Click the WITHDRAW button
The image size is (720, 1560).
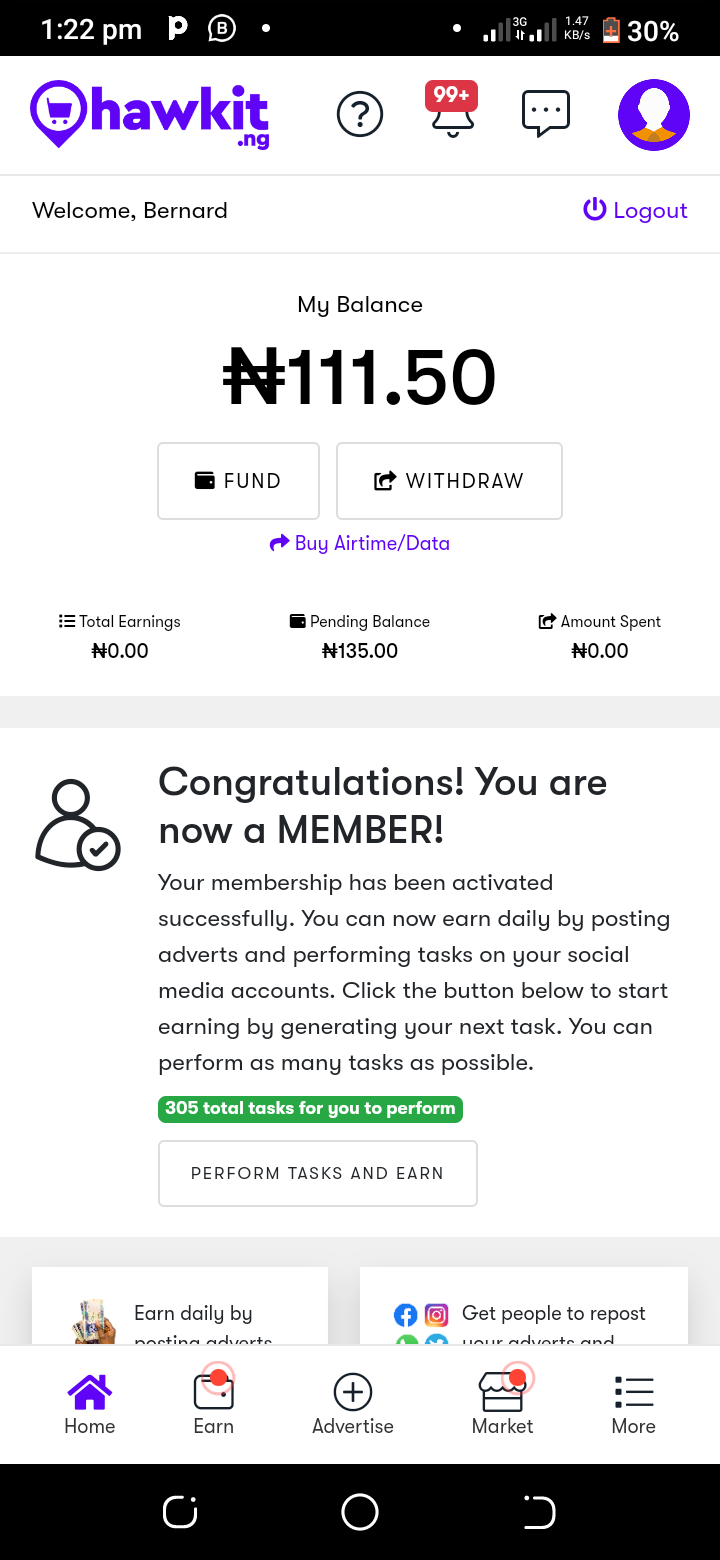448,480
